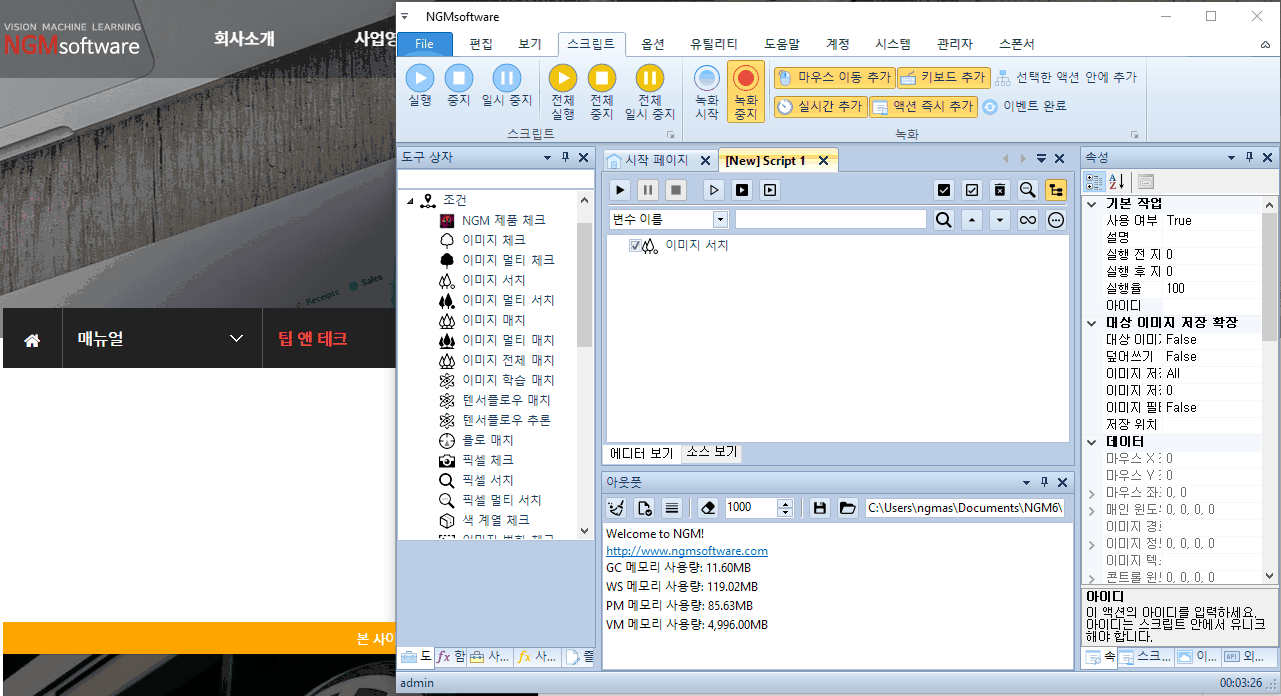The image size is (1281, 696).
Task: Click the 키보드 추가 button
Action: (x=943, y=77)
